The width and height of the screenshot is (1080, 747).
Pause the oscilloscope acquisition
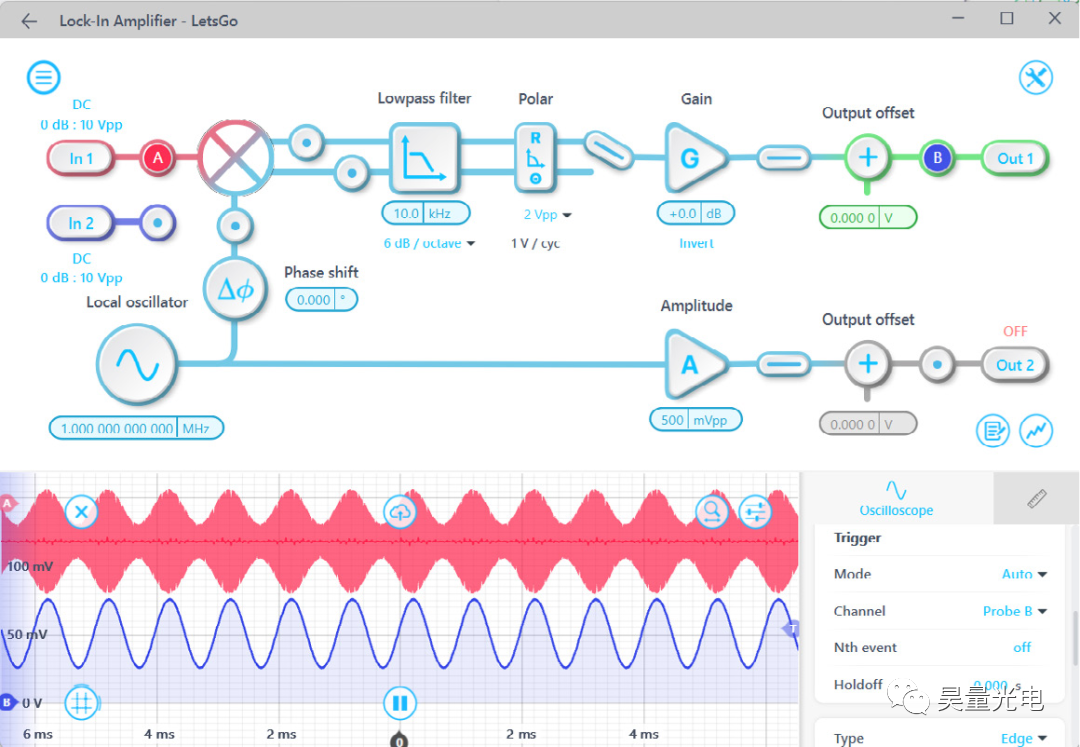(x=399, y=703)
